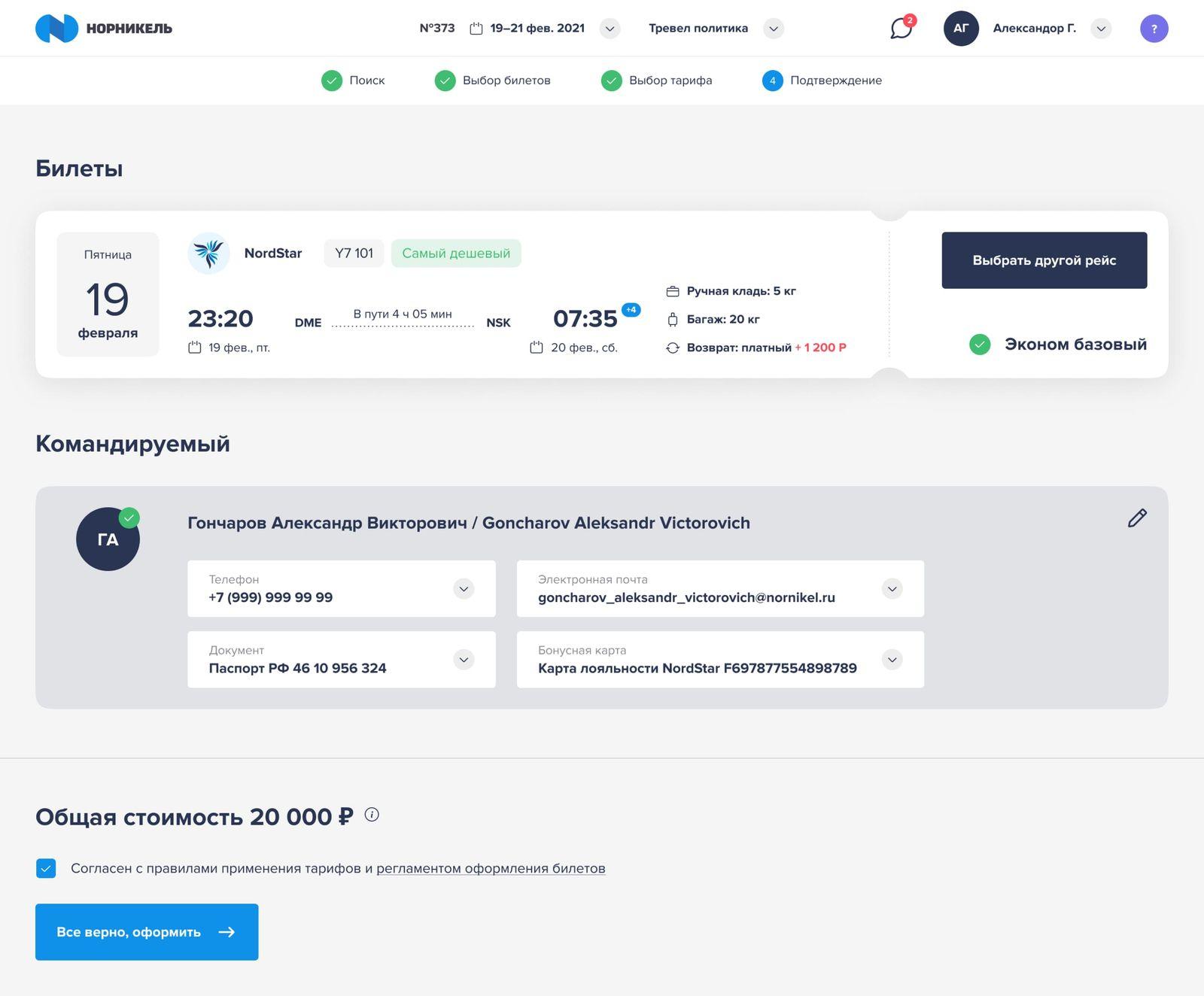Open the регламентом оформления билетов link

(491, 868)
